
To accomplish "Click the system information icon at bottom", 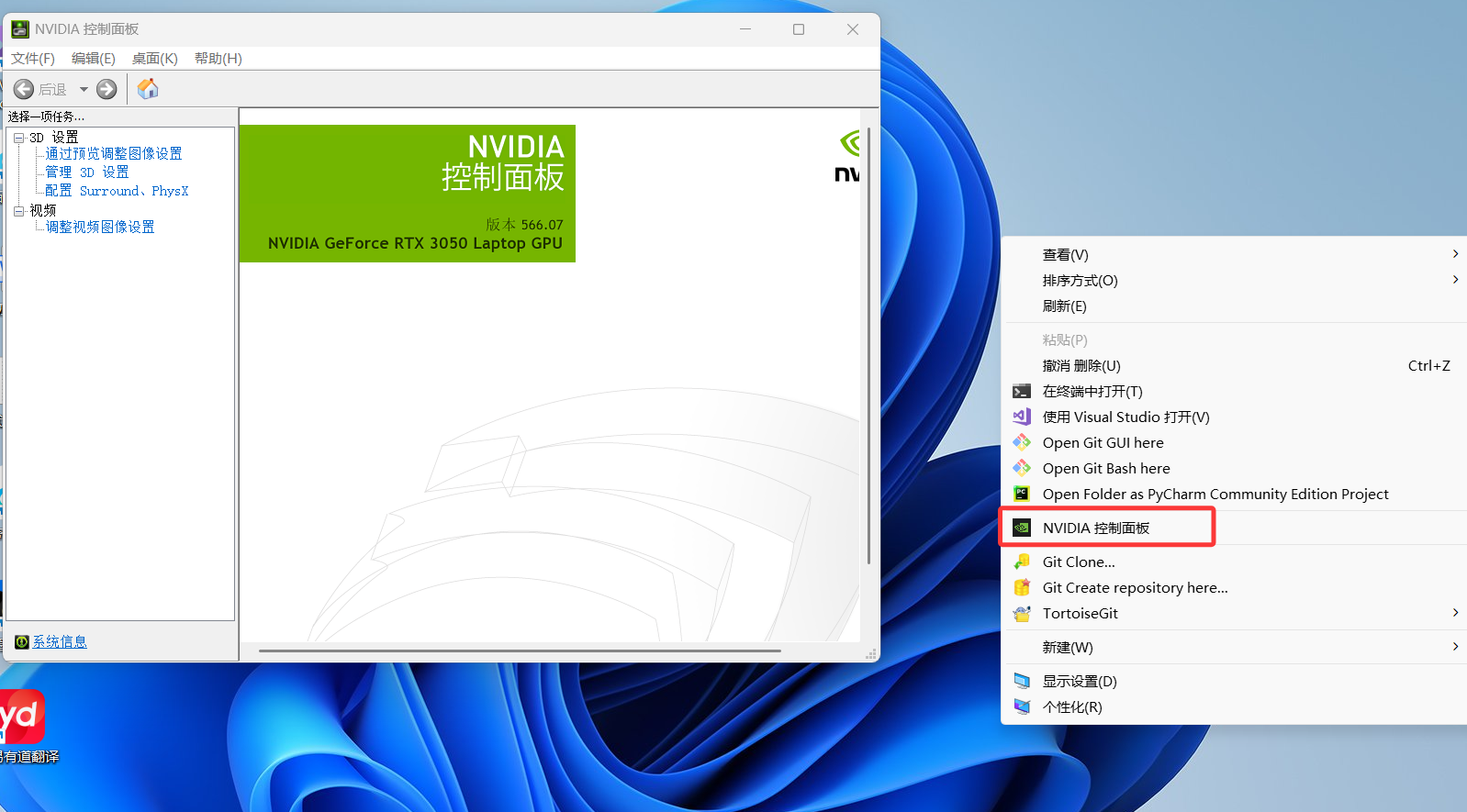I will tap(22, 642).
